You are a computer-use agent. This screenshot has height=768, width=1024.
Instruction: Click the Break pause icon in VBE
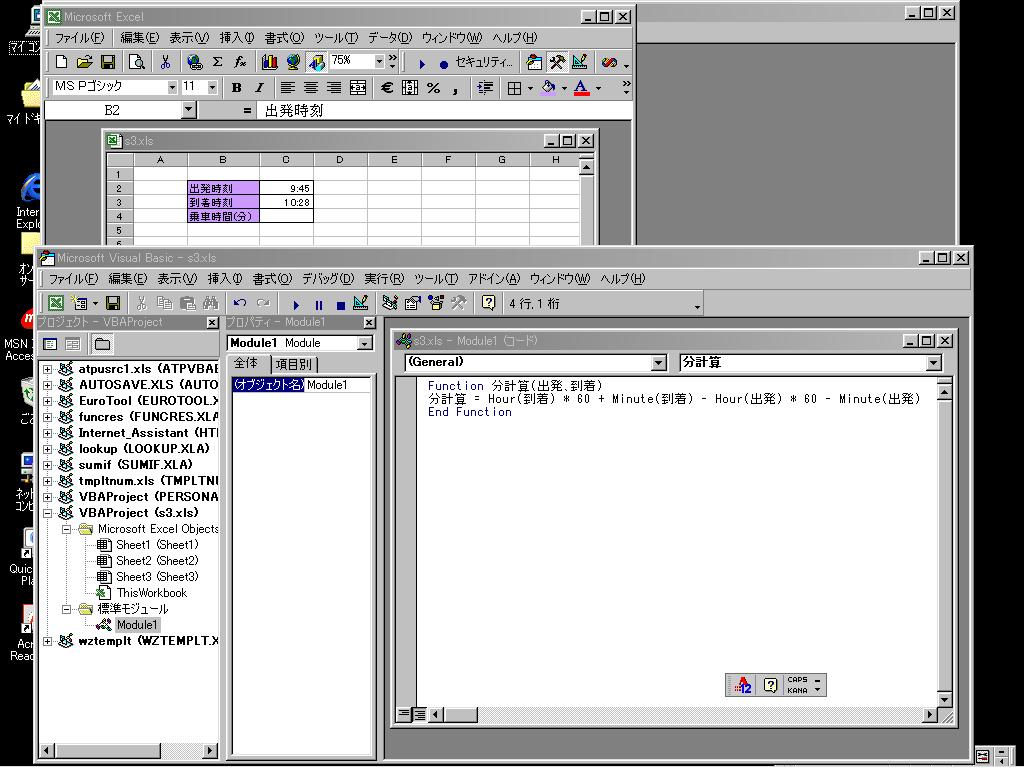(x=319, y=304)
